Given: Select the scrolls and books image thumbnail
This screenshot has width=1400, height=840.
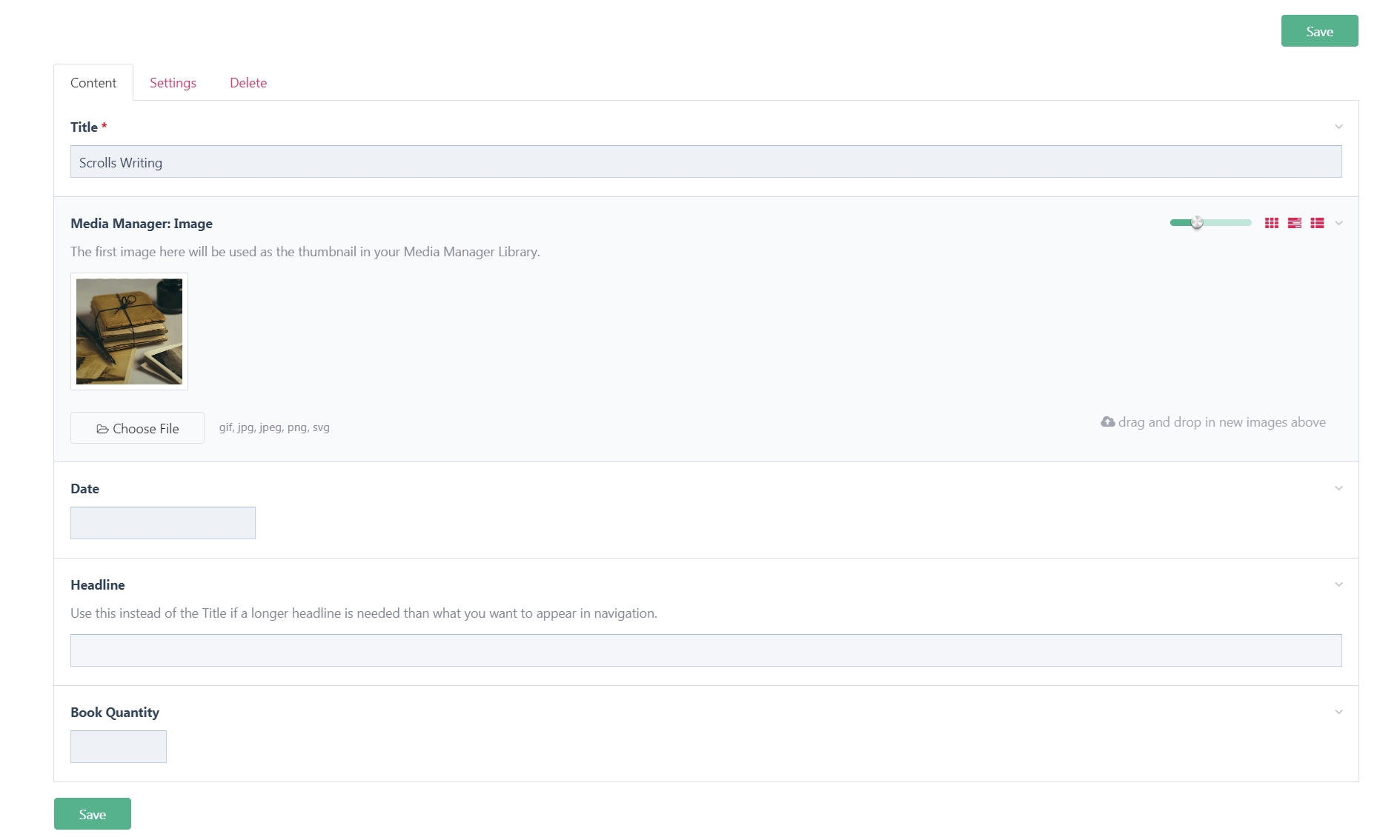Looking at the screenshot, I should (129, 331).
